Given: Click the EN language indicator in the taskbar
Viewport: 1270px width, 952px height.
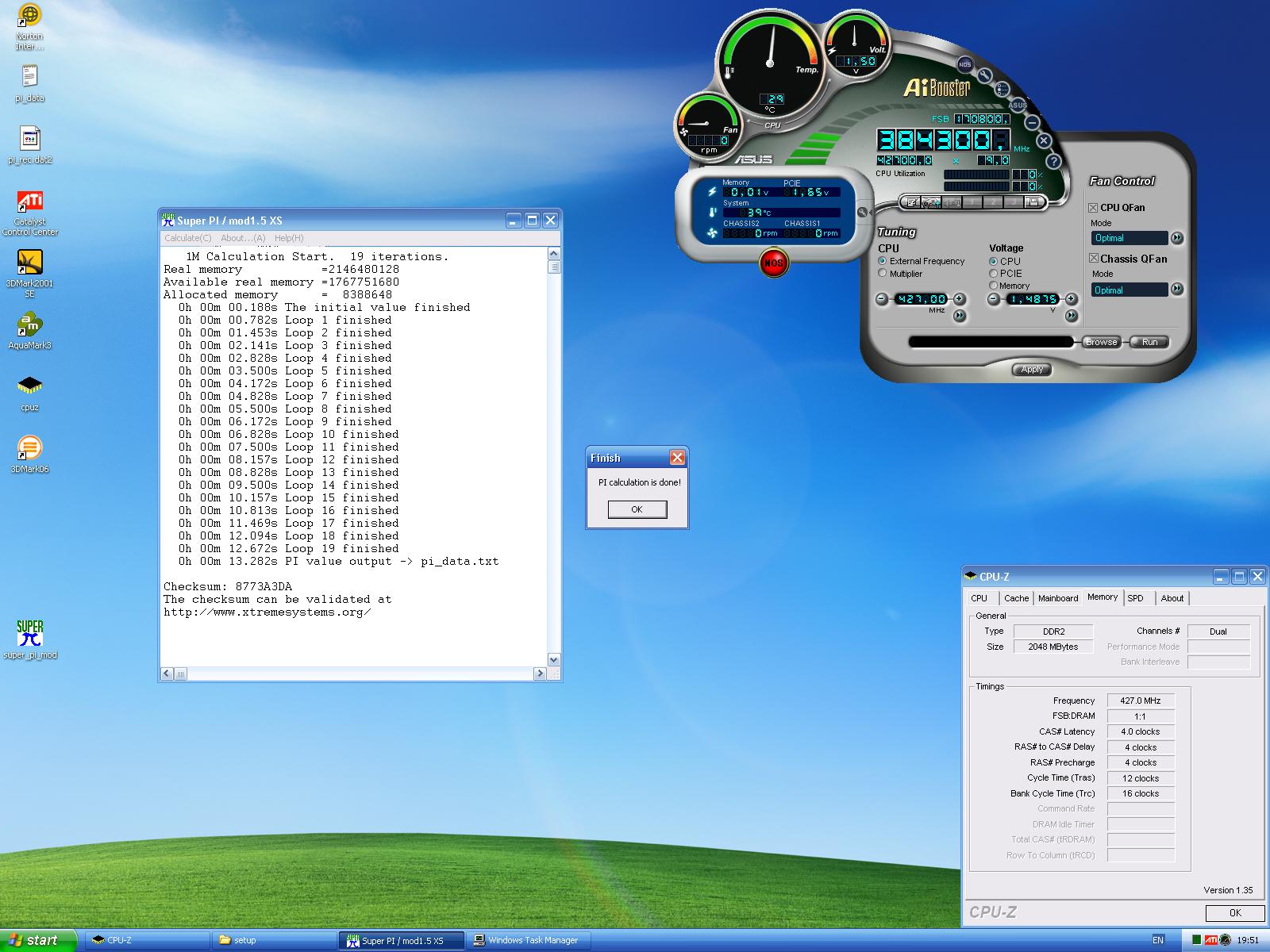Looking at the screenshot, I should [x=1158, y=940].
